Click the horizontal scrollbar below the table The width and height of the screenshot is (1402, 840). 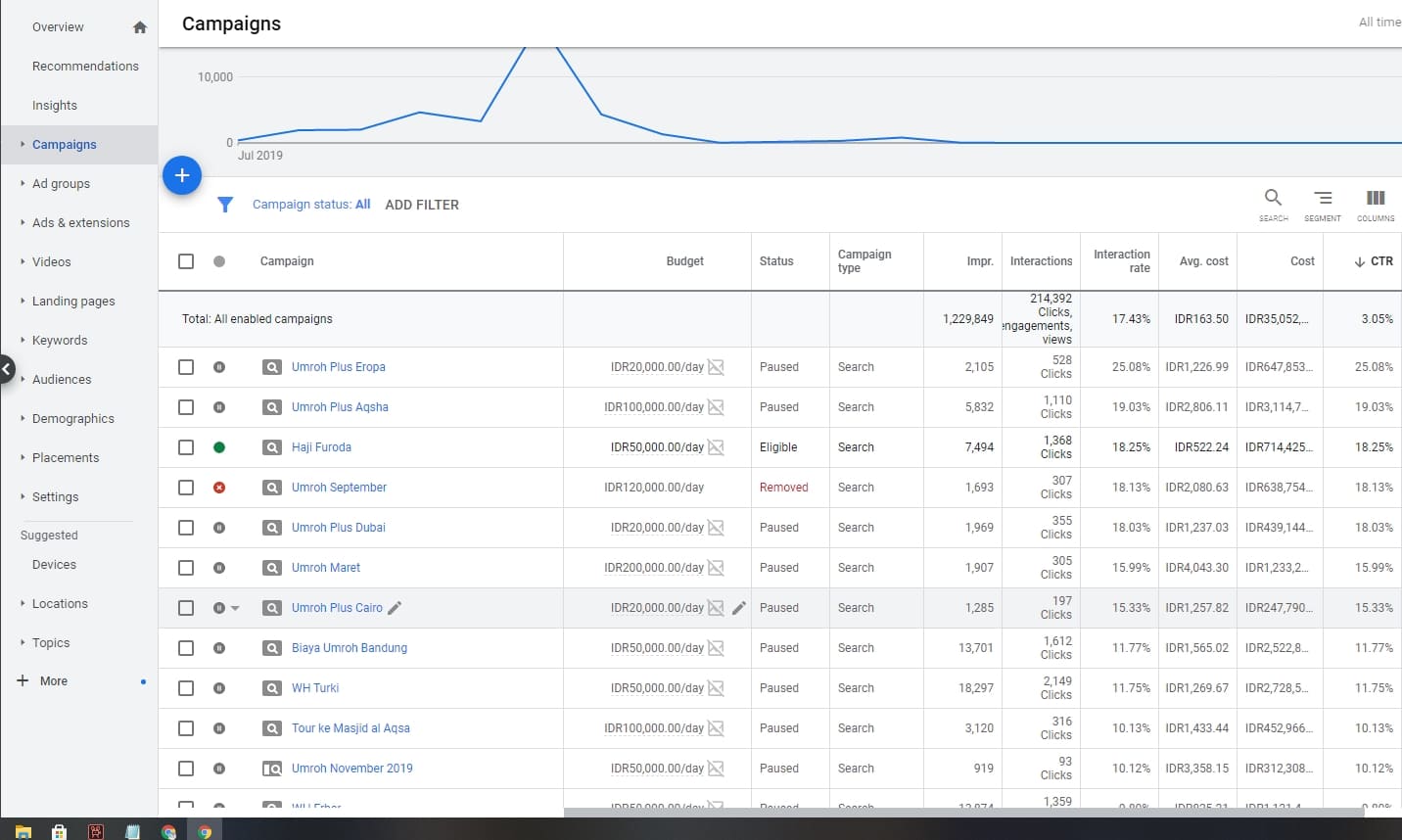click(963, 813)
